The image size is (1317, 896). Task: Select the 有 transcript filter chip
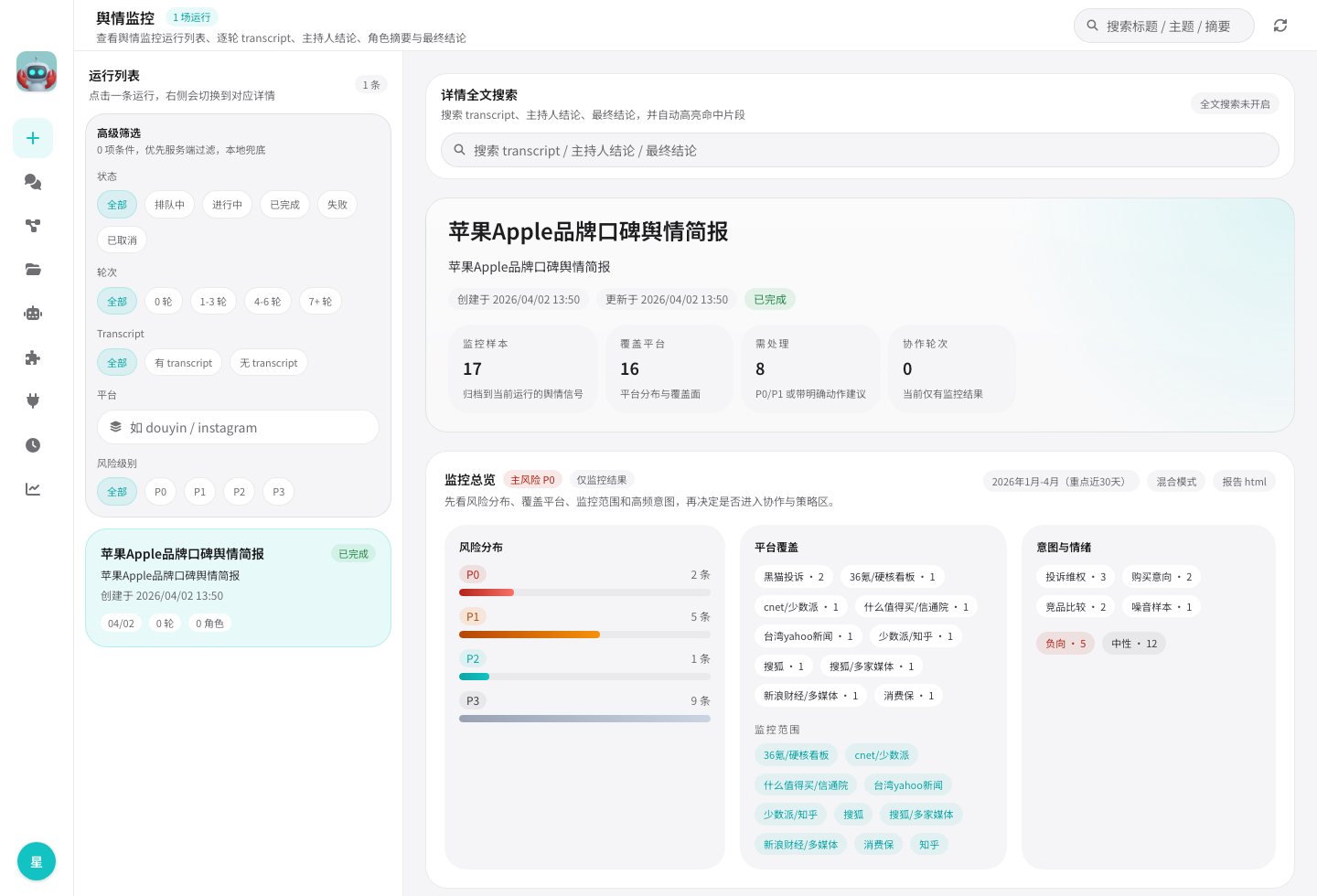point(183,363)
